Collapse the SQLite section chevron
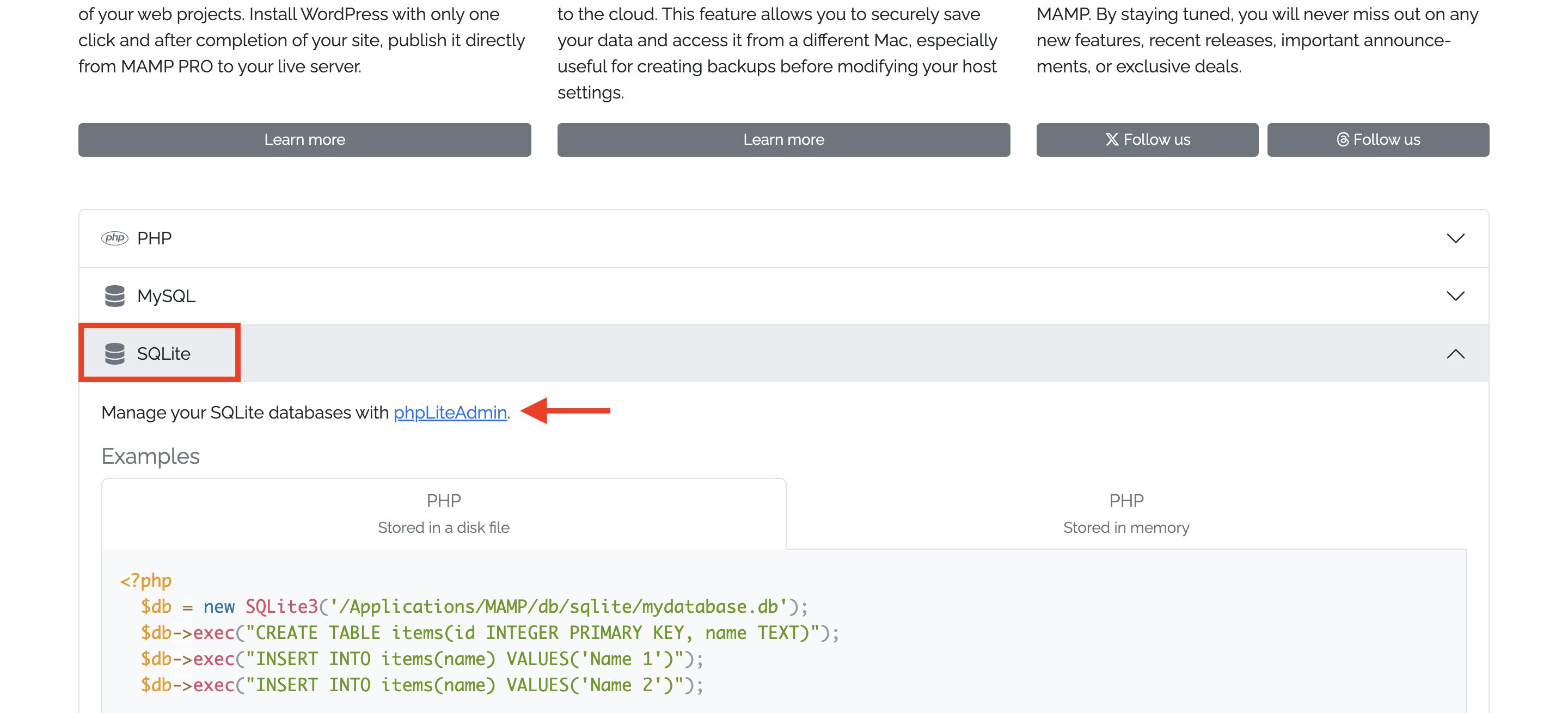The image size is (1568, 713). coord(1455,353)
